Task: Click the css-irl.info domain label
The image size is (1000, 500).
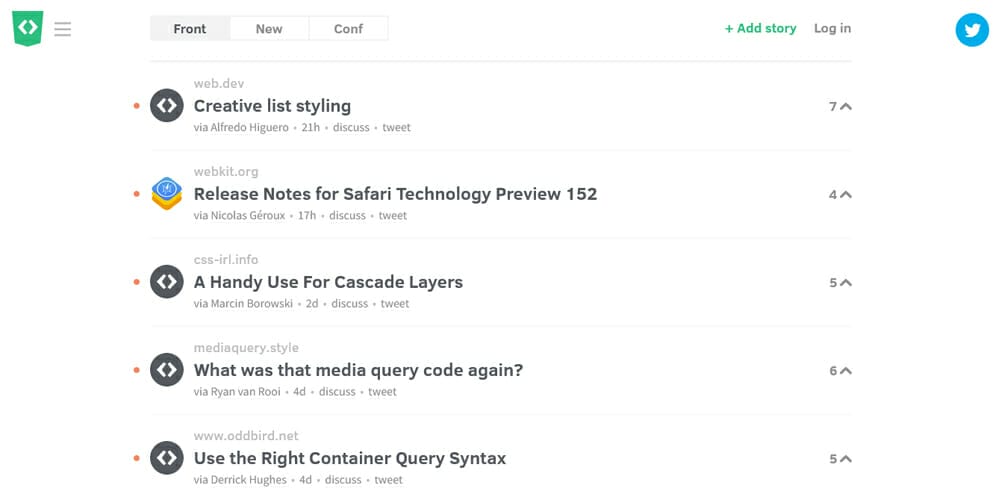Action: tap(226, 260)
